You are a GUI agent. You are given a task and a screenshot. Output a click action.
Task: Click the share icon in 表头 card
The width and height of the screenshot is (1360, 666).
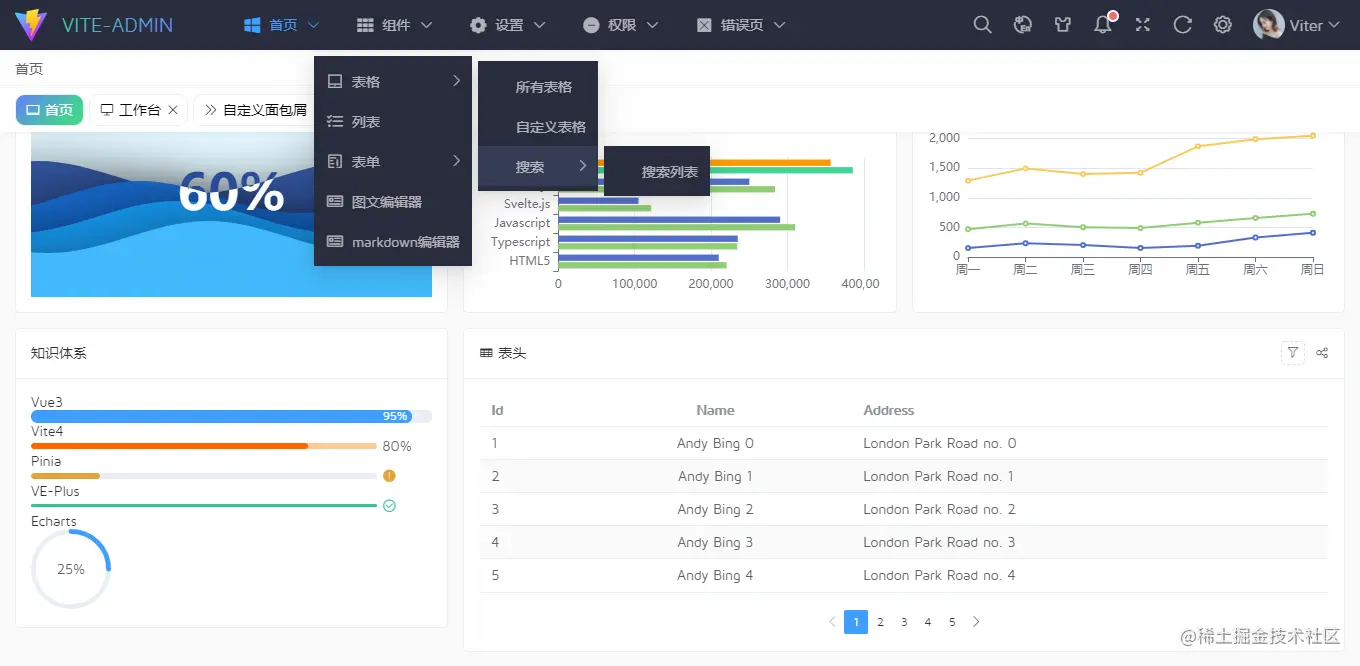point(1323,352)
